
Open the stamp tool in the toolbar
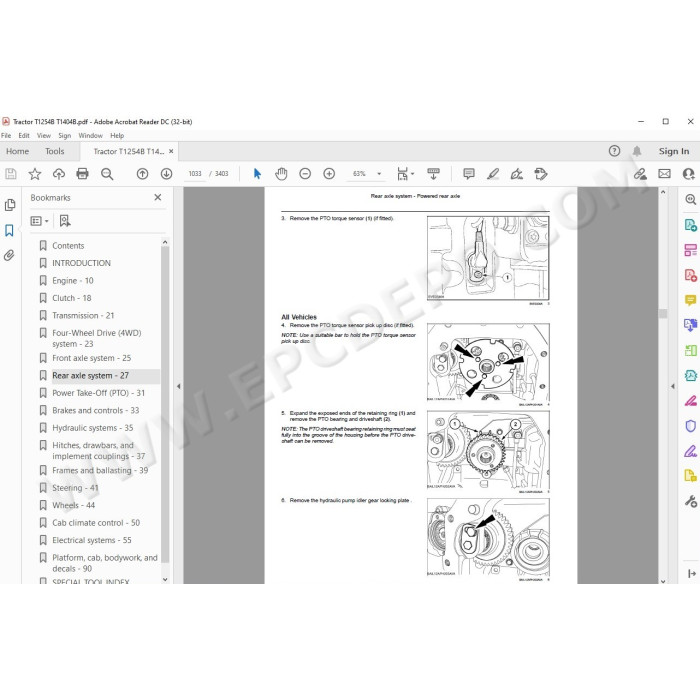(x=541, y=174)
